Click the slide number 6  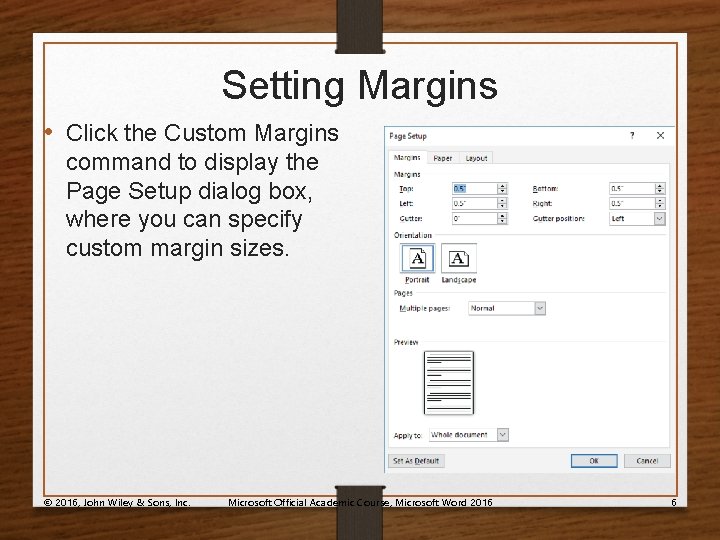click(674, 502)
